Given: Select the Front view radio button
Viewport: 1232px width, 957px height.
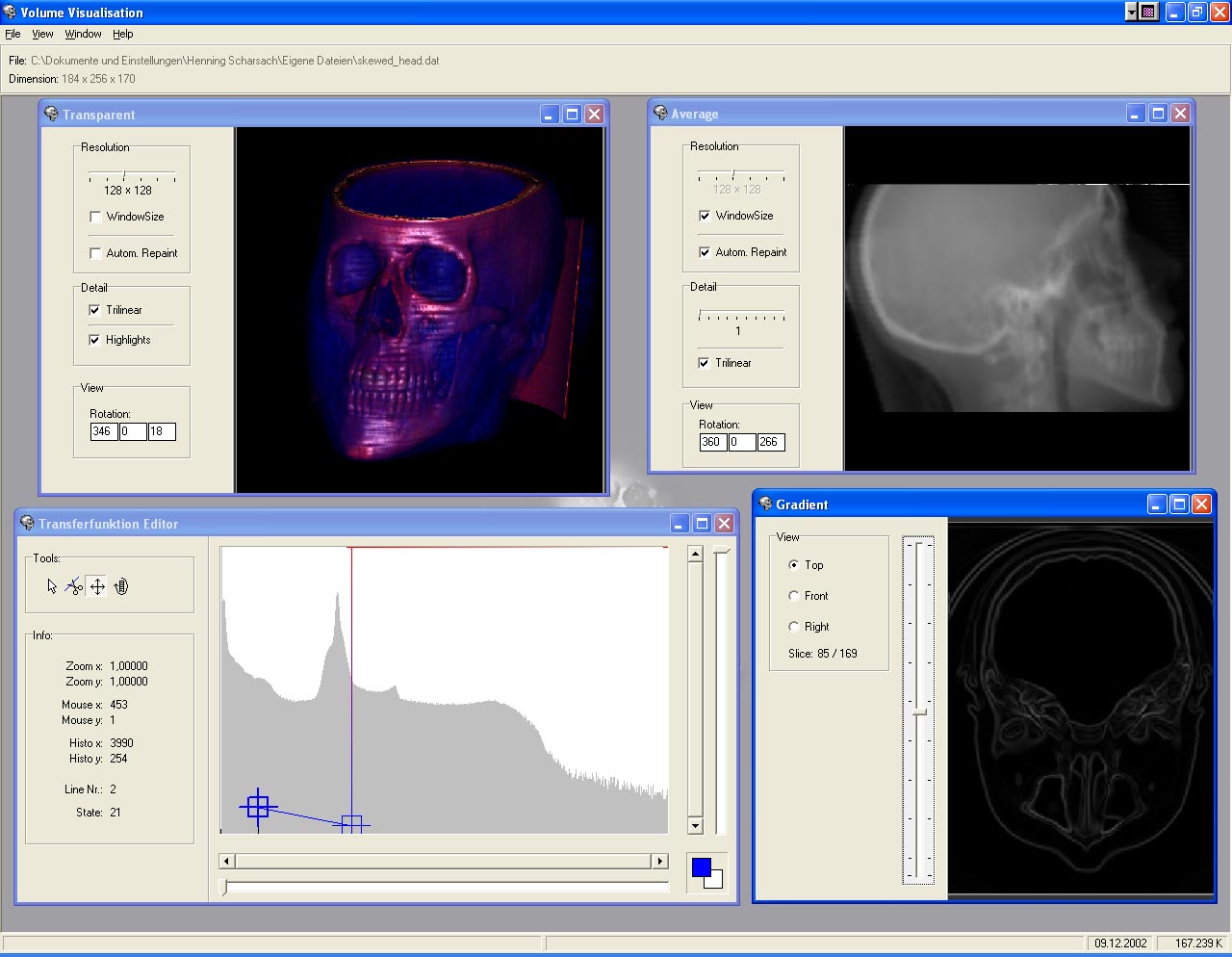Looking at the screenshot, I should pyautogui.click(x=794, y=596).
